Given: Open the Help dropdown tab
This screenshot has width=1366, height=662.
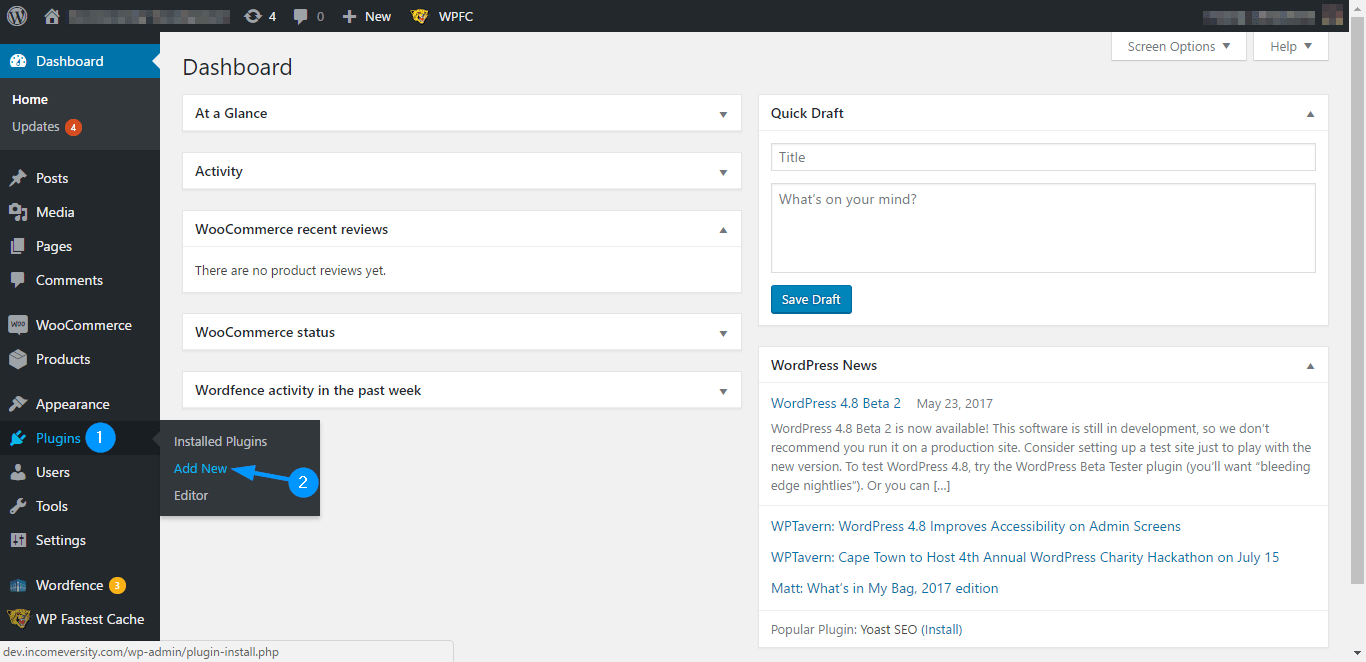Looking at the screenshot, I should [x=1291, y=46].
